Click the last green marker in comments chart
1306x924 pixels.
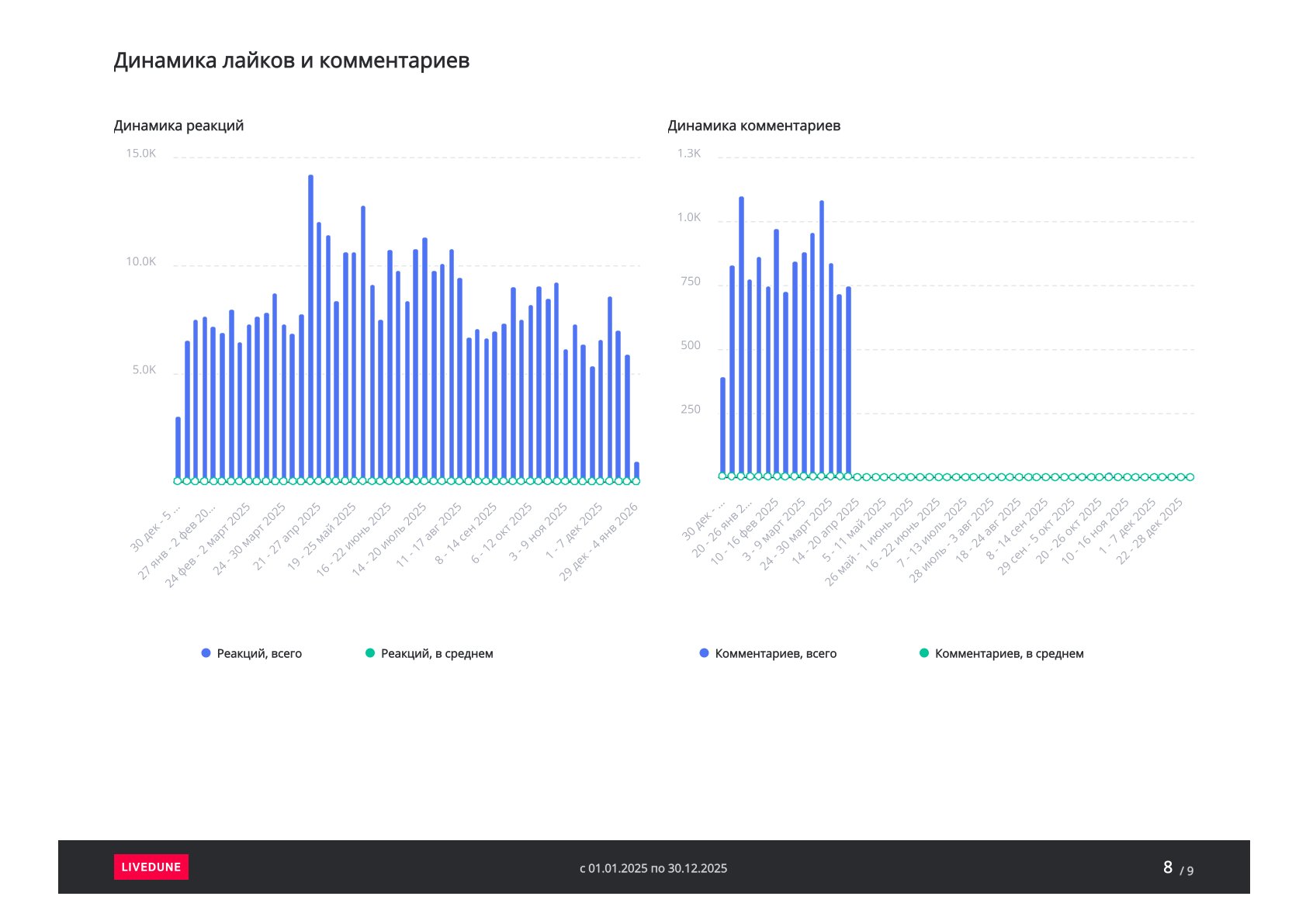[x=1190, y=477]
